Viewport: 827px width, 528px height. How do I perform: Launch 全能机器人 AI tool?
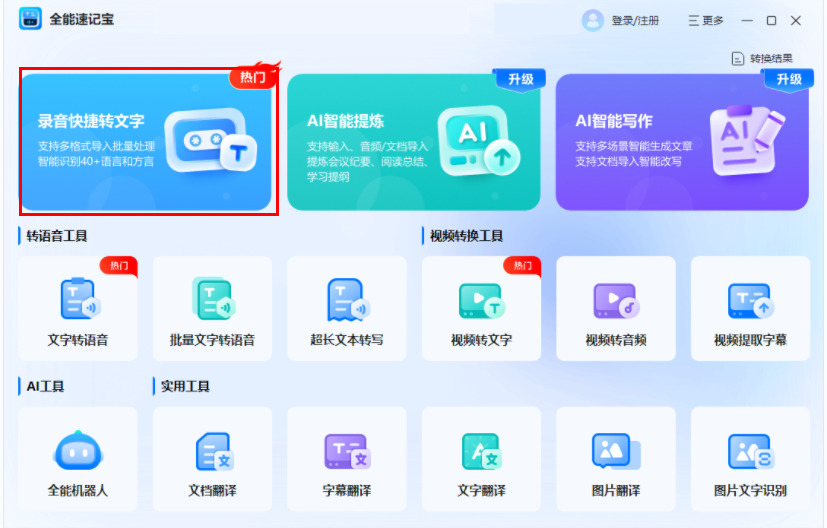coord(78,459)
